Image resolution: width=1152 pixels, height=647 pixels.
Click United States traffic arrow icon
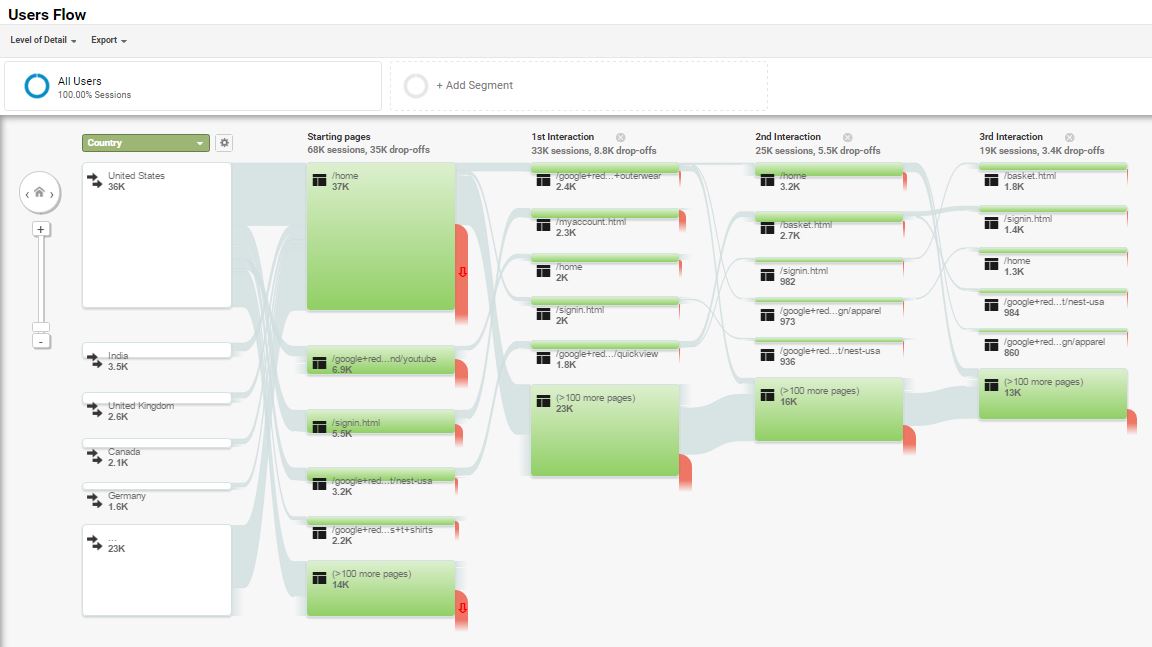click(94, 180)
